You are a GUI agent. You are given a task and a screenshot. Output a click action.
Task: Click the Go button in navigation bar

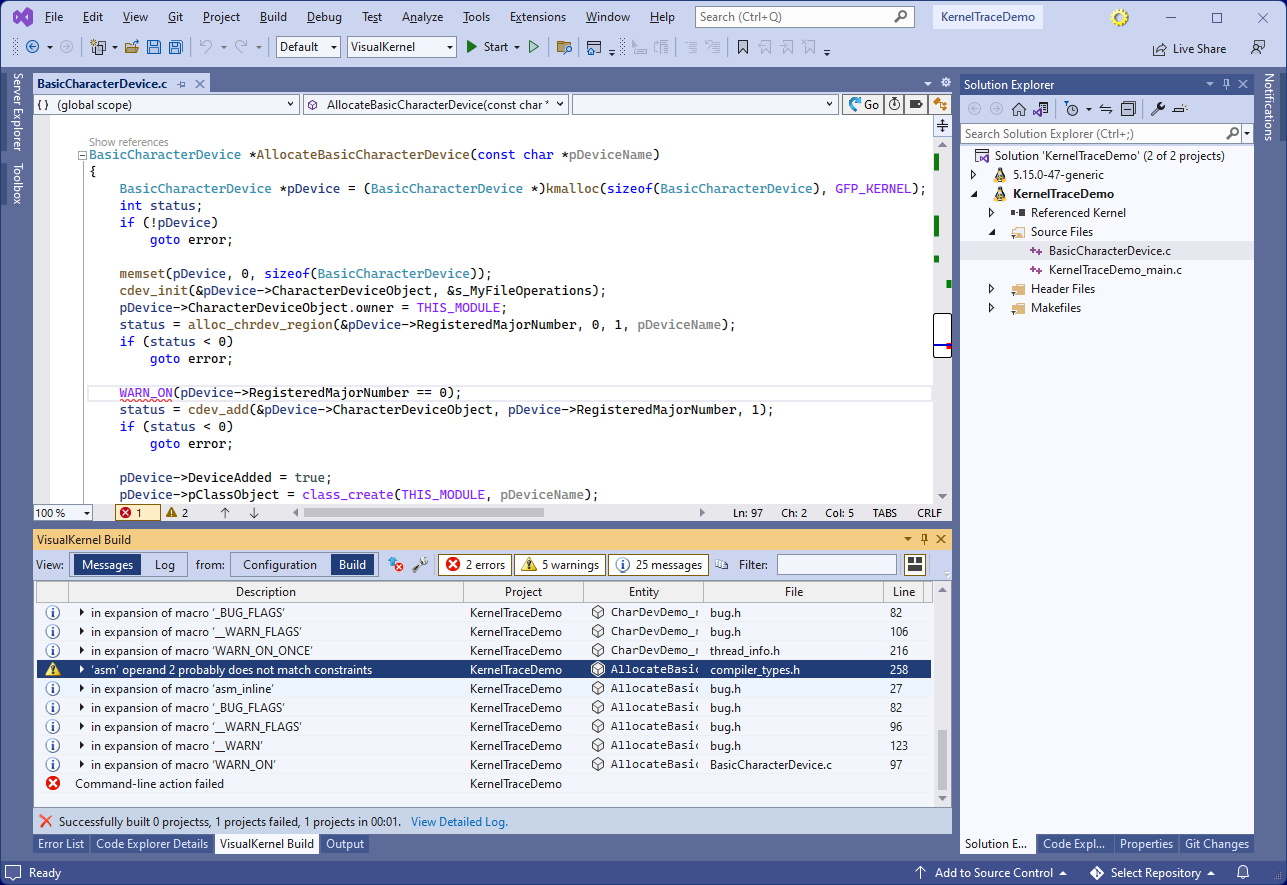point(863,104)
